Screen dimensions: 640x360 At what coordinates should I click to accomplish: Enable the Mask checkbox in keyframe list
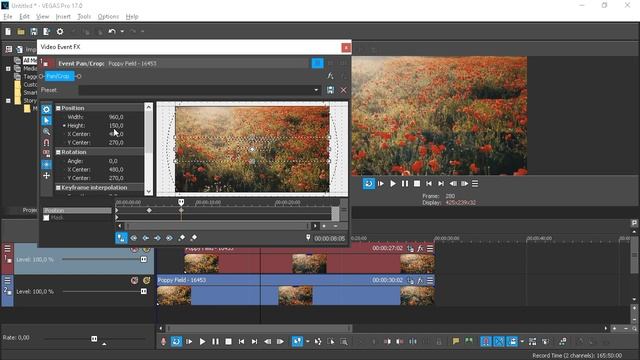(x=47, y=218)
